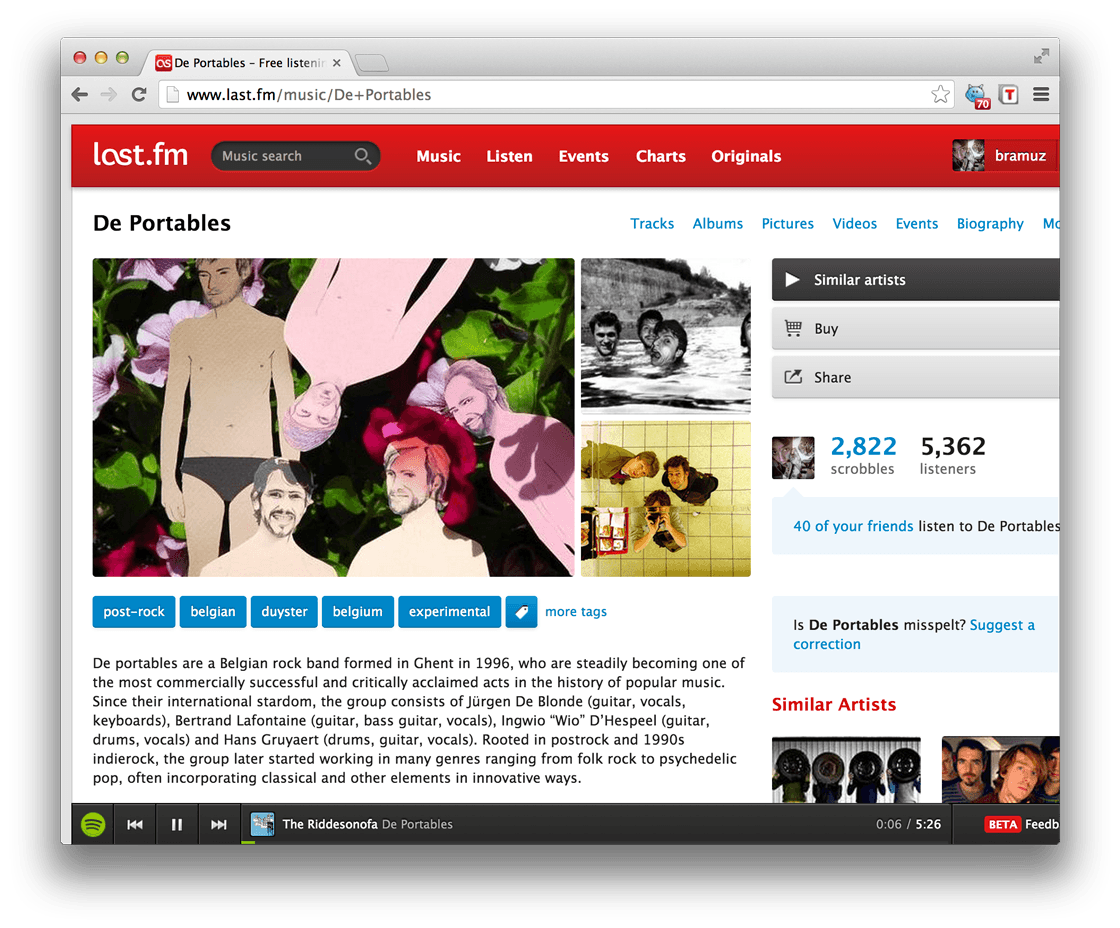Select the experimental tag
Screen dimensions: 1120x928
449,612
